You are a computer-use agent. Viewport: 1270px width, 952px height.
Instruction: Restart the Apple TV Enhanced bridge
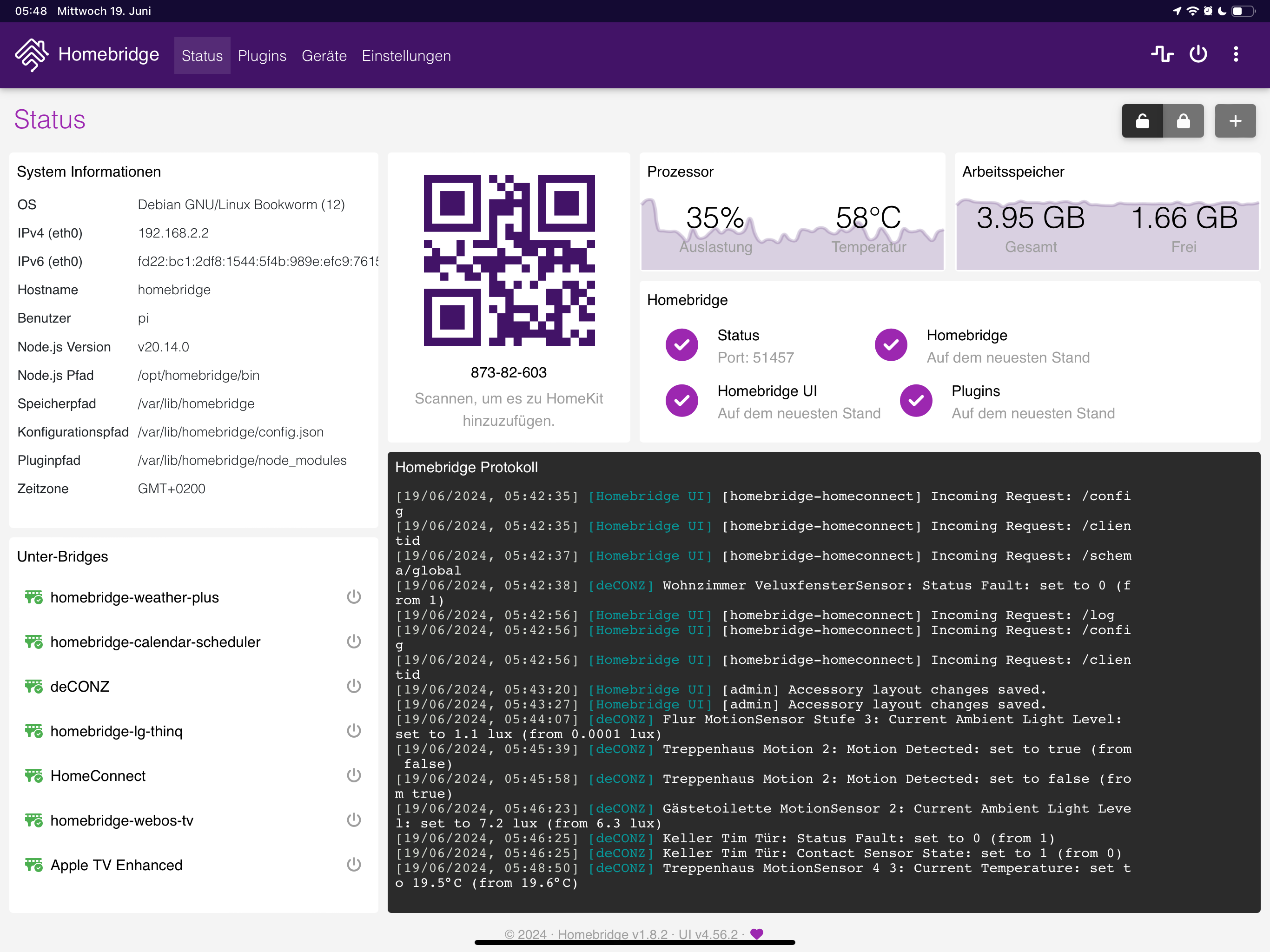pyautogui.click(x=354, y=865)
